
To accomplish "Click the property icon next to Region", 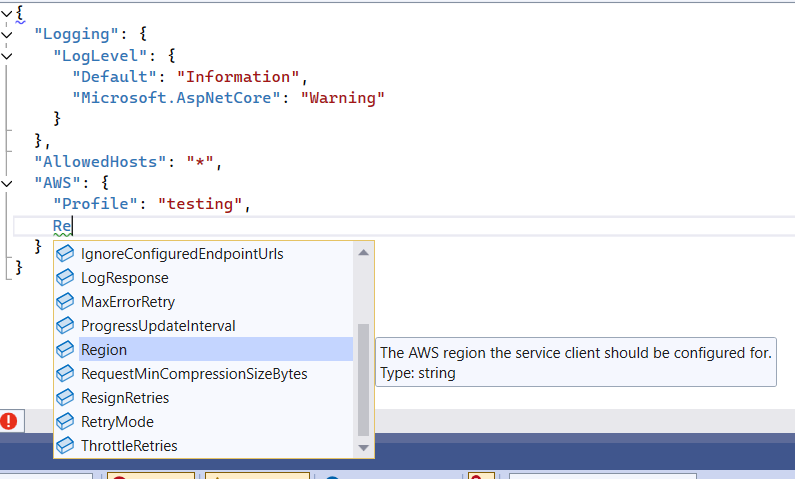I will click(66, 350).
